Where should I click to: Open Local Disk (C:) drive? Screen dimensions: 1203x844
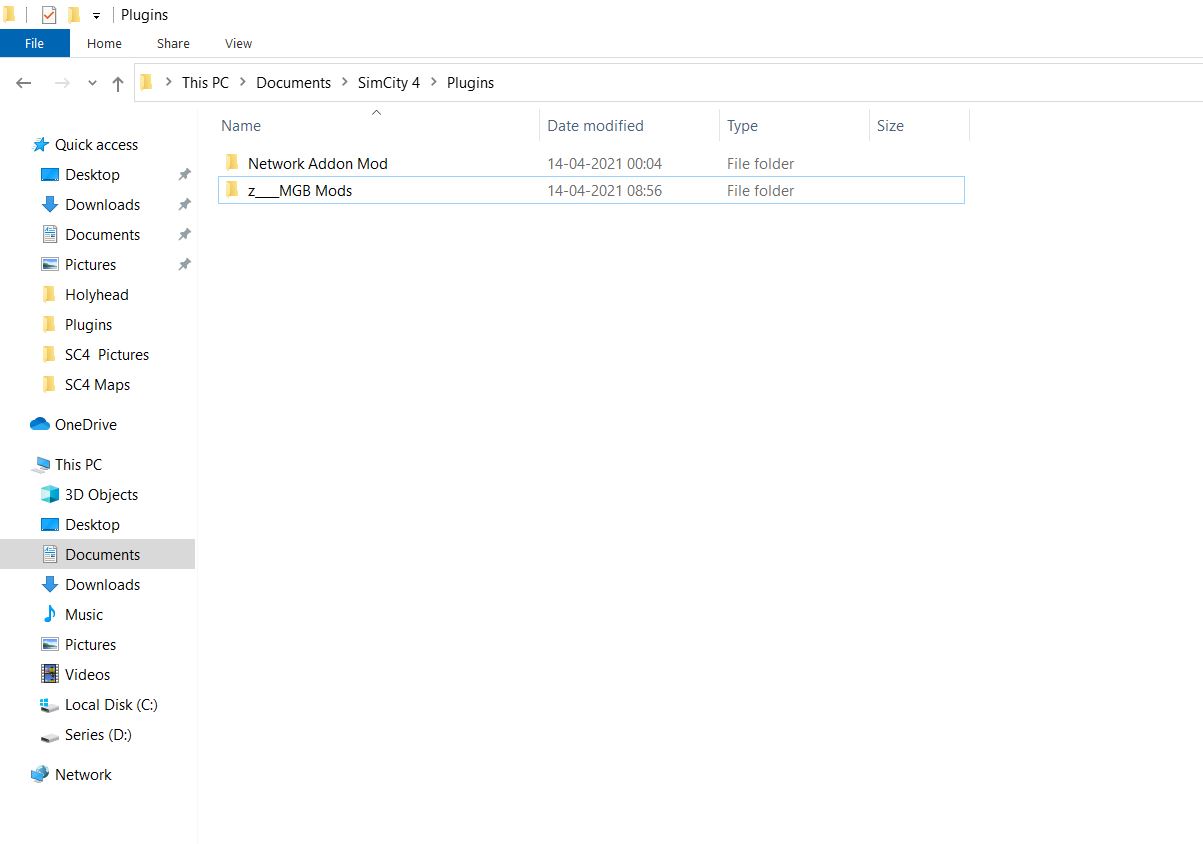point(111,704)
